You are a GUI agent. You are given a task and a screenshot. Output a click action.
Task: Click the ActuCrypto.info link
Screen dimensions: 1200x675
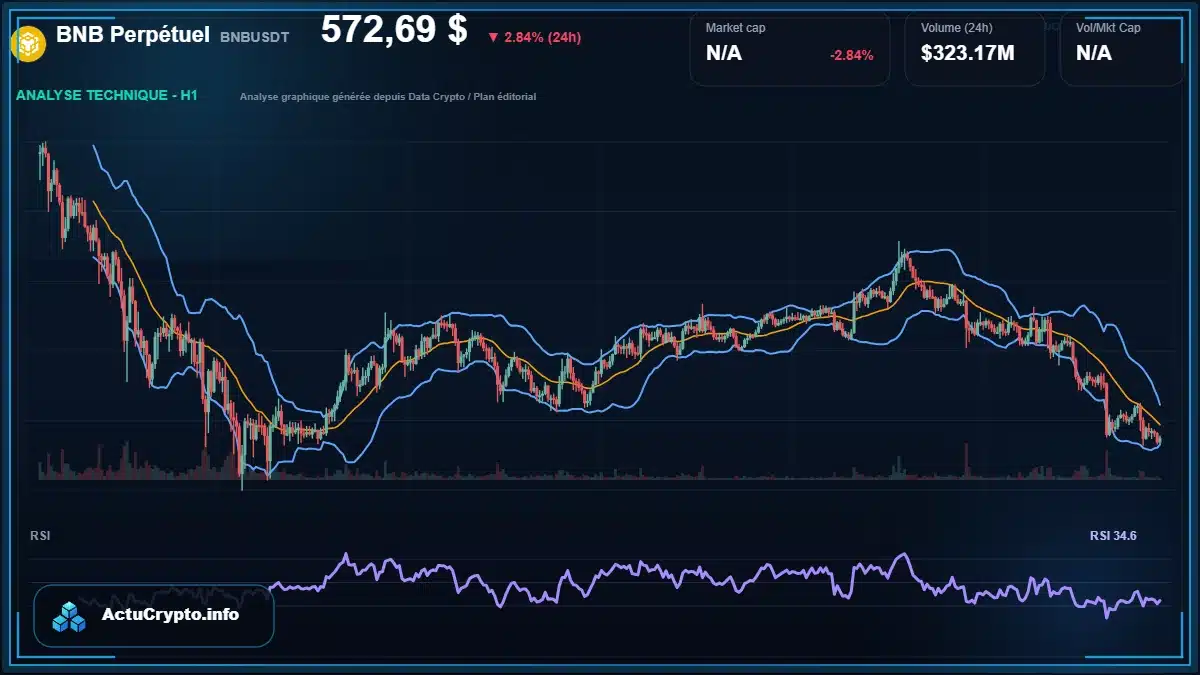171,615
